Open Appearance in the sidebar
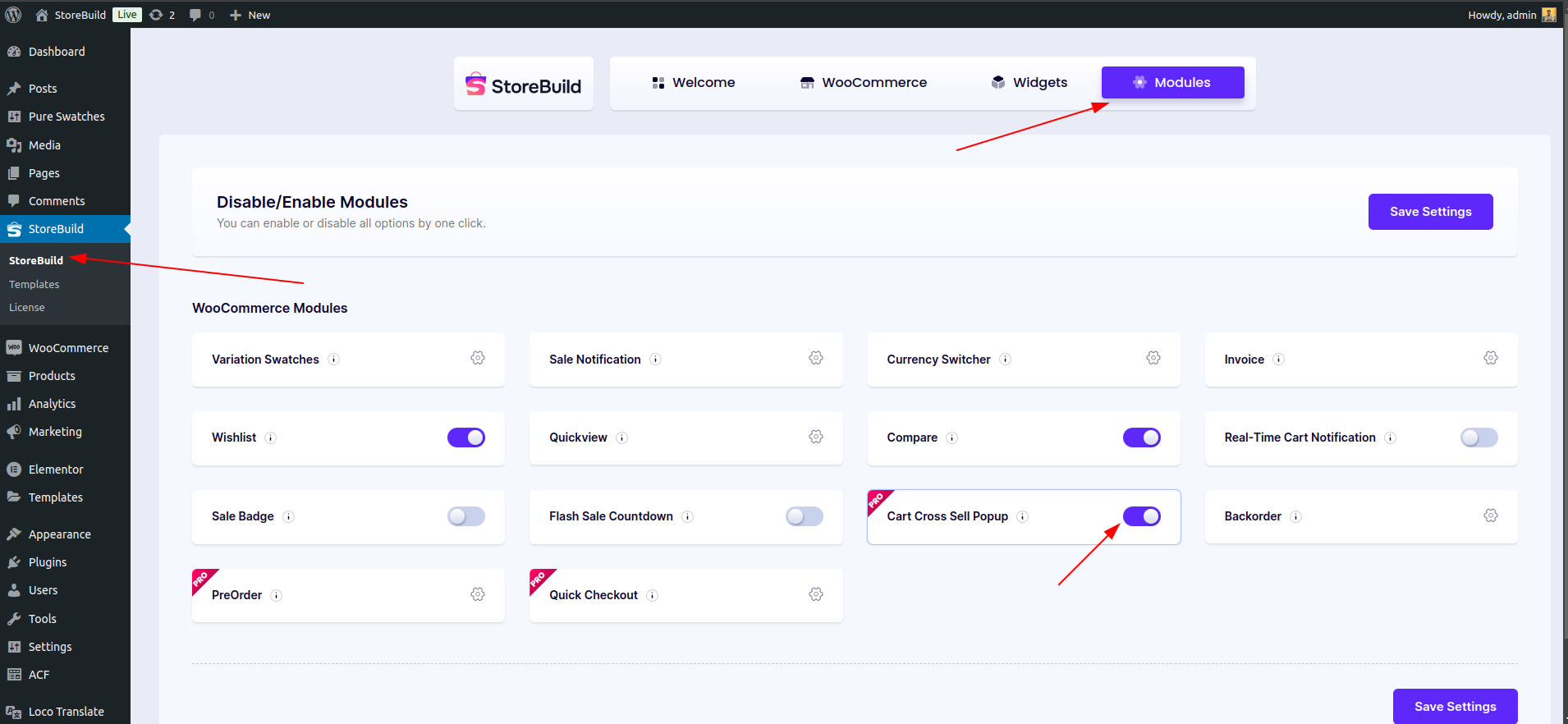Screen dimensions: 1568x724 tap(65, 534)
